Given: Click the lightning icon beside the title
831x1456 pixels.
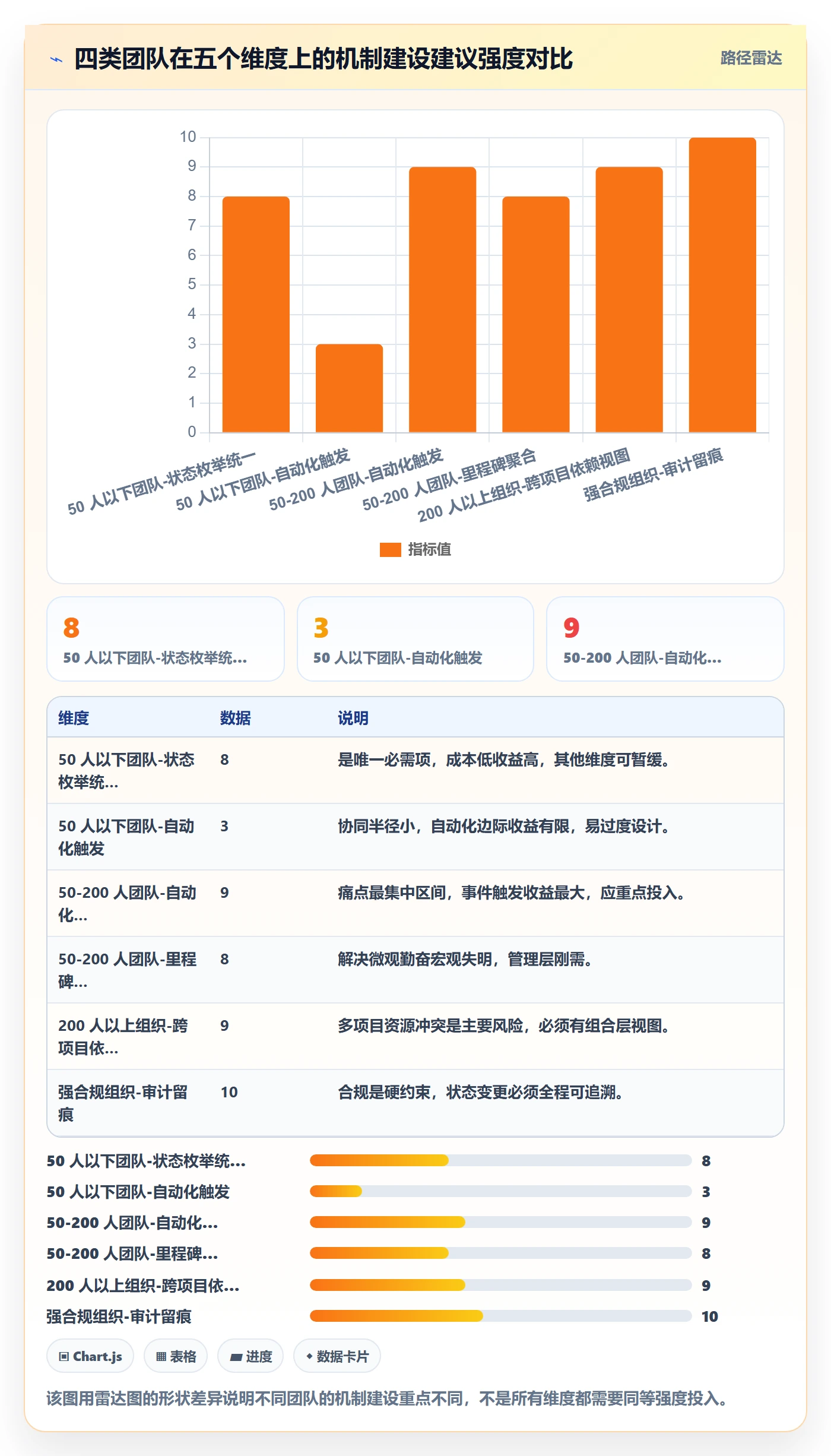Looking at the screenshot, I should tap(56, 59).
